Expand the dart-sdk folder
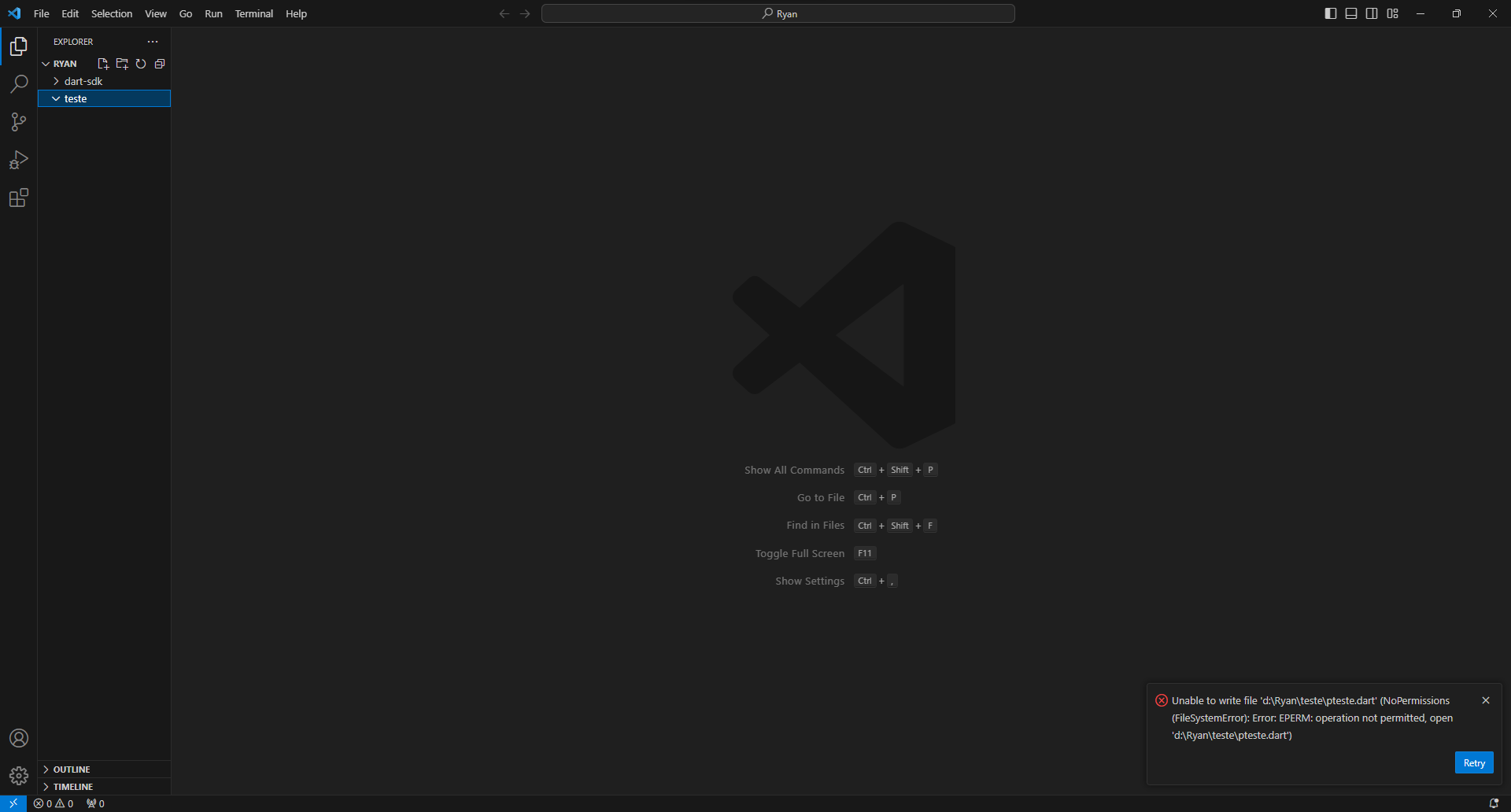 pyautogui.click(x=104, y=81)
